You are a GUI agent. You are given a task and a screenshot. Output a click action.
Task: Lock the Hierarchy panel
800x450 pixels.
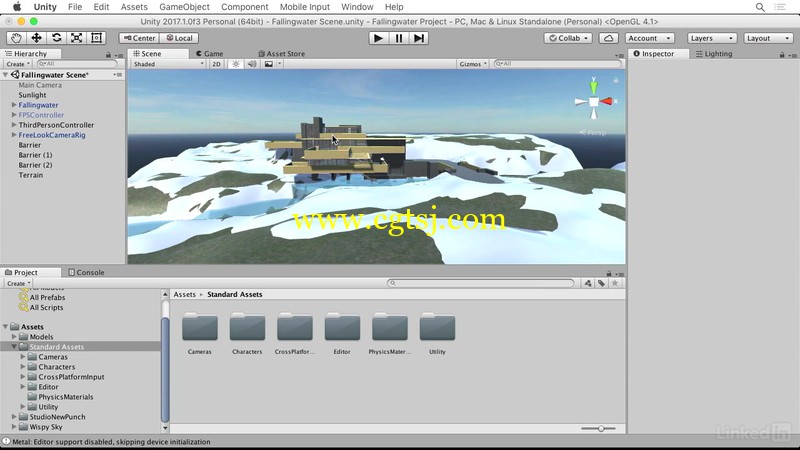click(108, 55)
